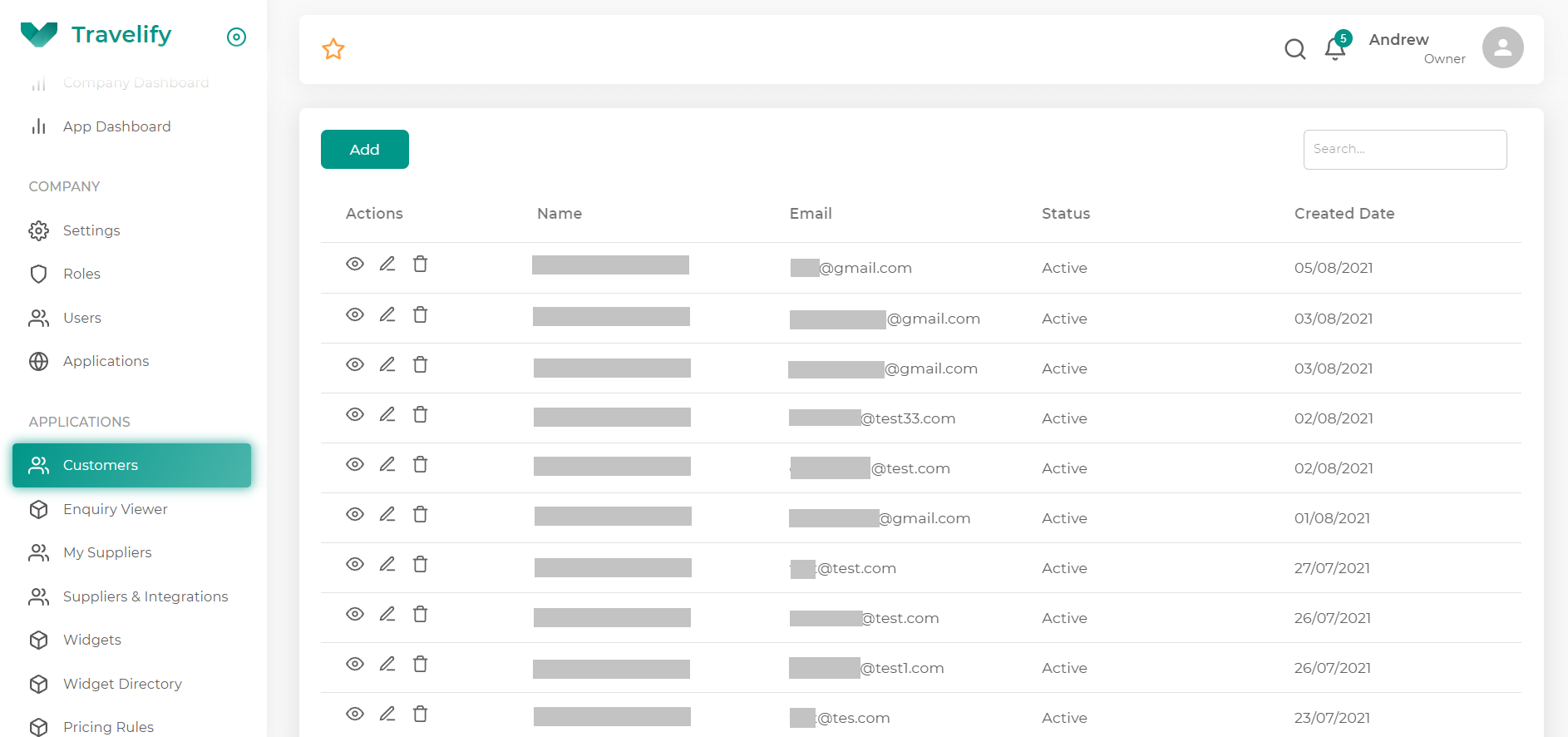Image resolution: width=1568 pixels, height=737 pixels.
Task: Open Pricing Rules in sidebar
Action: click(108, 727)
